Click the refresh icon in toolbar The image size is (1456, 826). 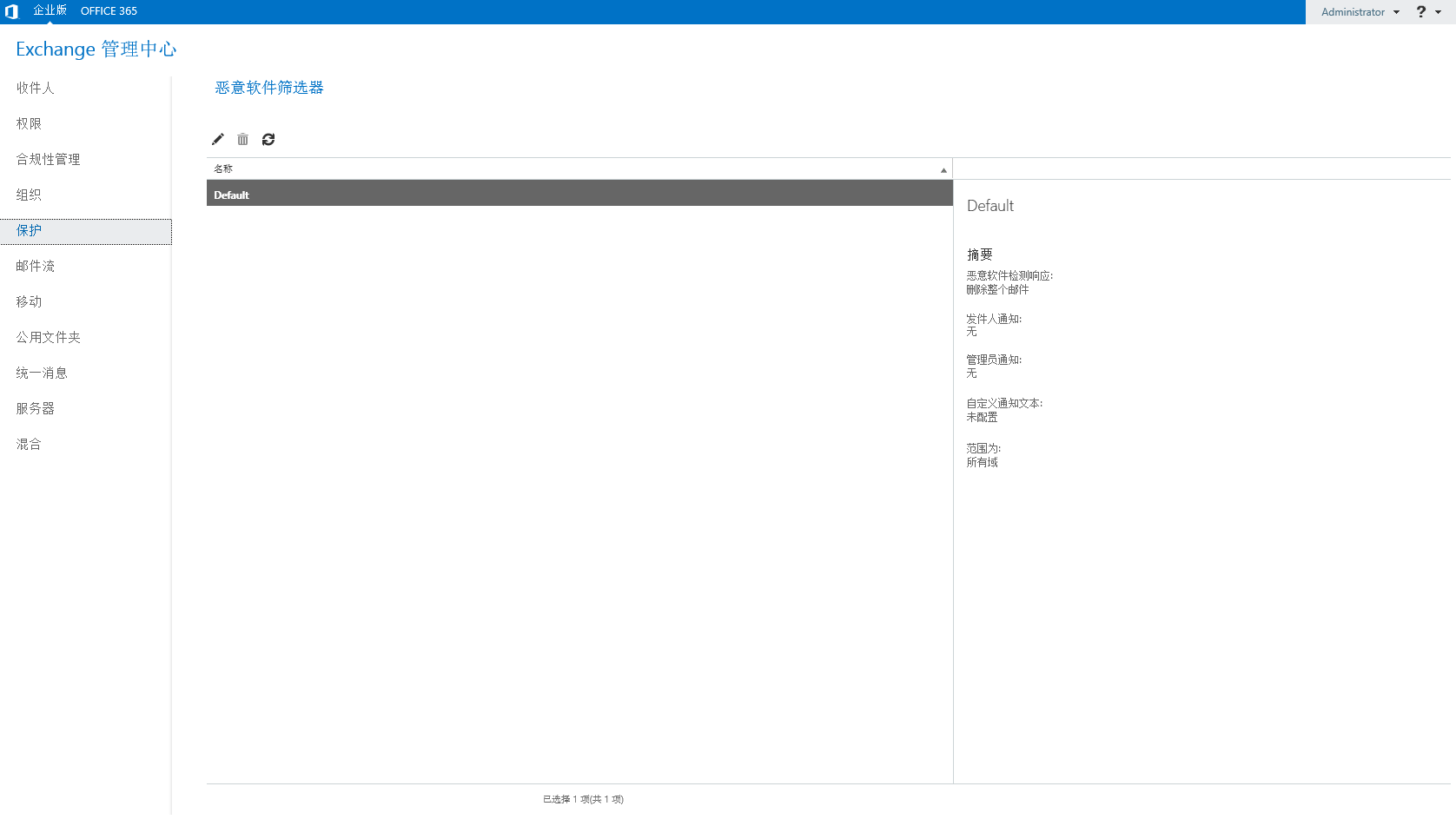268,139
